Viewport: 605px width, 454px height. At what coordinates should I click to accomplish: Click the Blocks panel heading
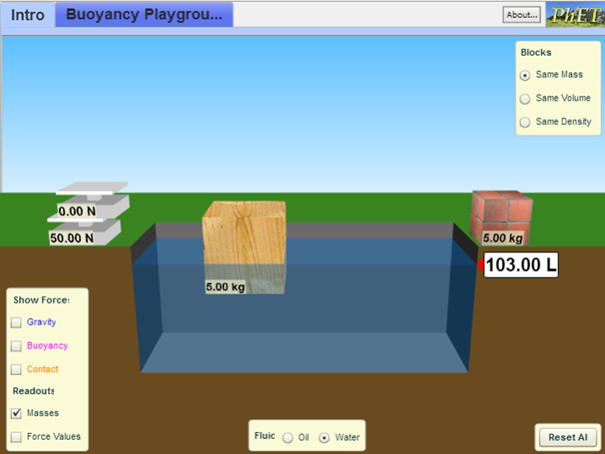tap(536, 52)
